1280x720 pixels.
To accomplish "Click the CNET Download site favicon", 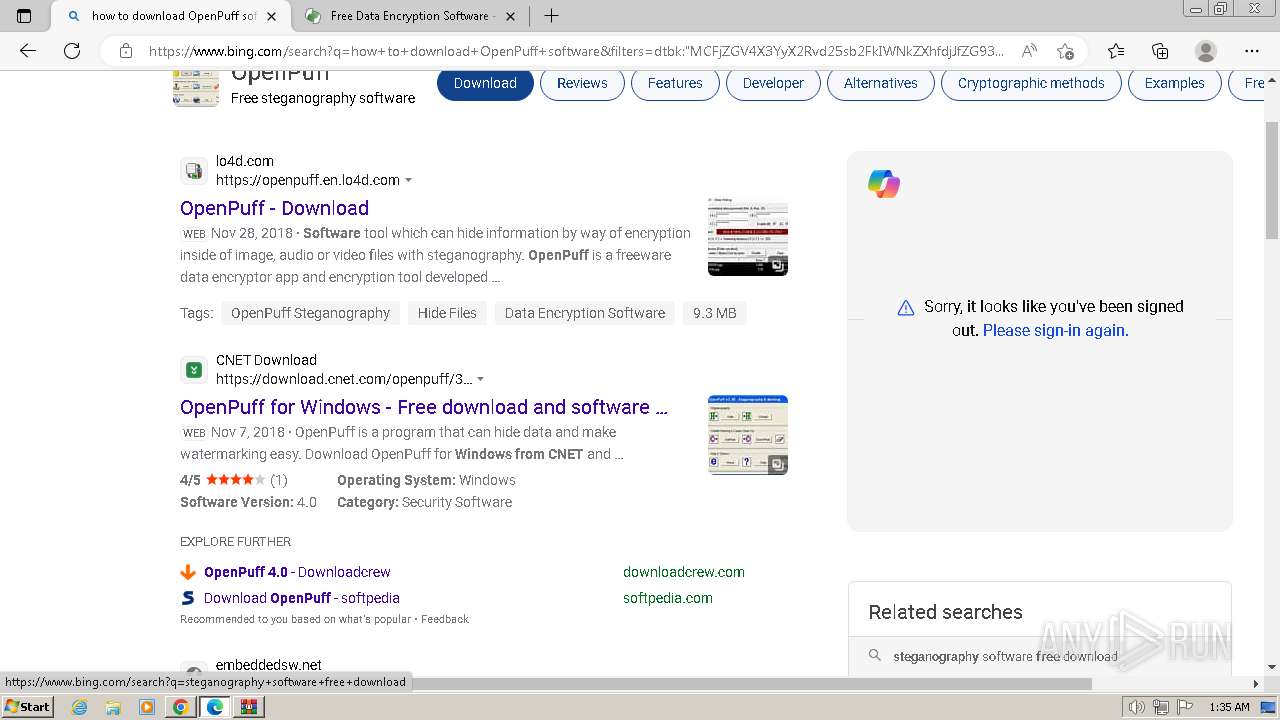I will click(194, 370).
